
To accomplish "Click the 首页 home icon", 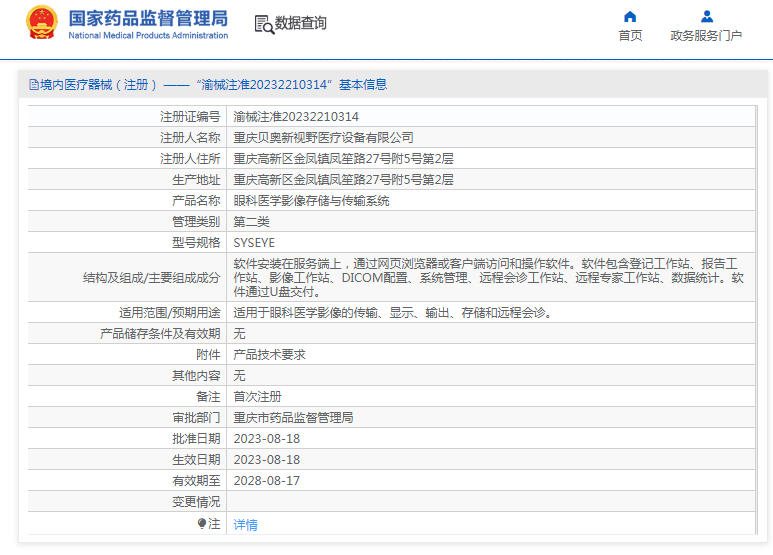I will (630, 17).
